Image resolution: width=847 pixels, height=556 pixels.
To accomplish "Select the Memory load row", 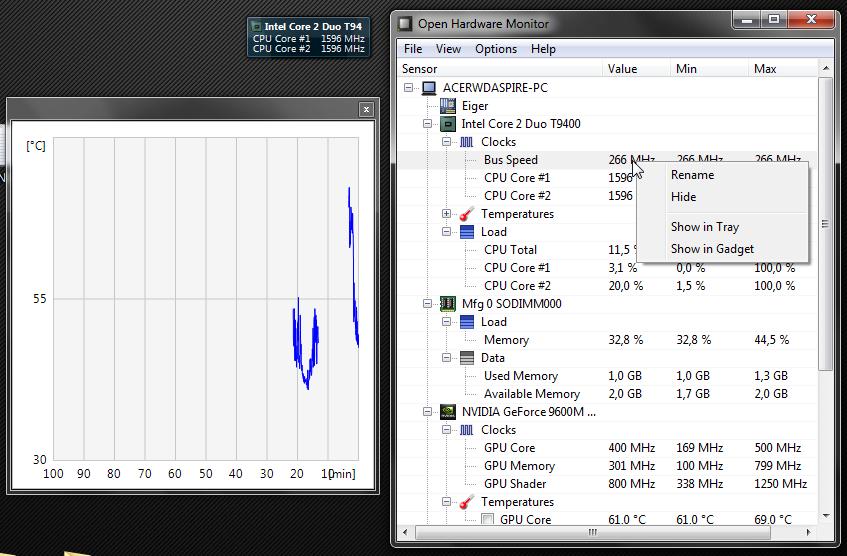I will tap(608, 340).
